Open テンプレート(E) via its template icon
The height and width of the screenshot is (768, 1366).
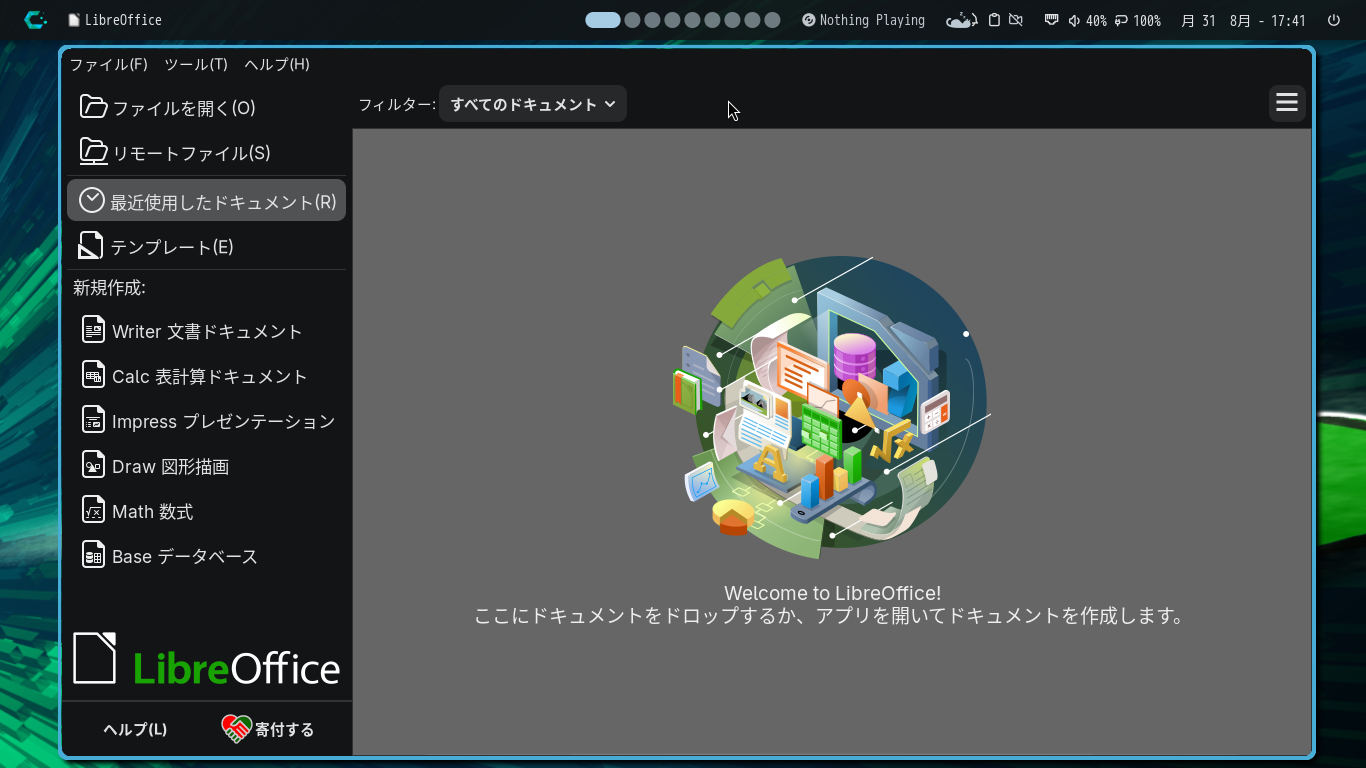click(x=92, y=246)
